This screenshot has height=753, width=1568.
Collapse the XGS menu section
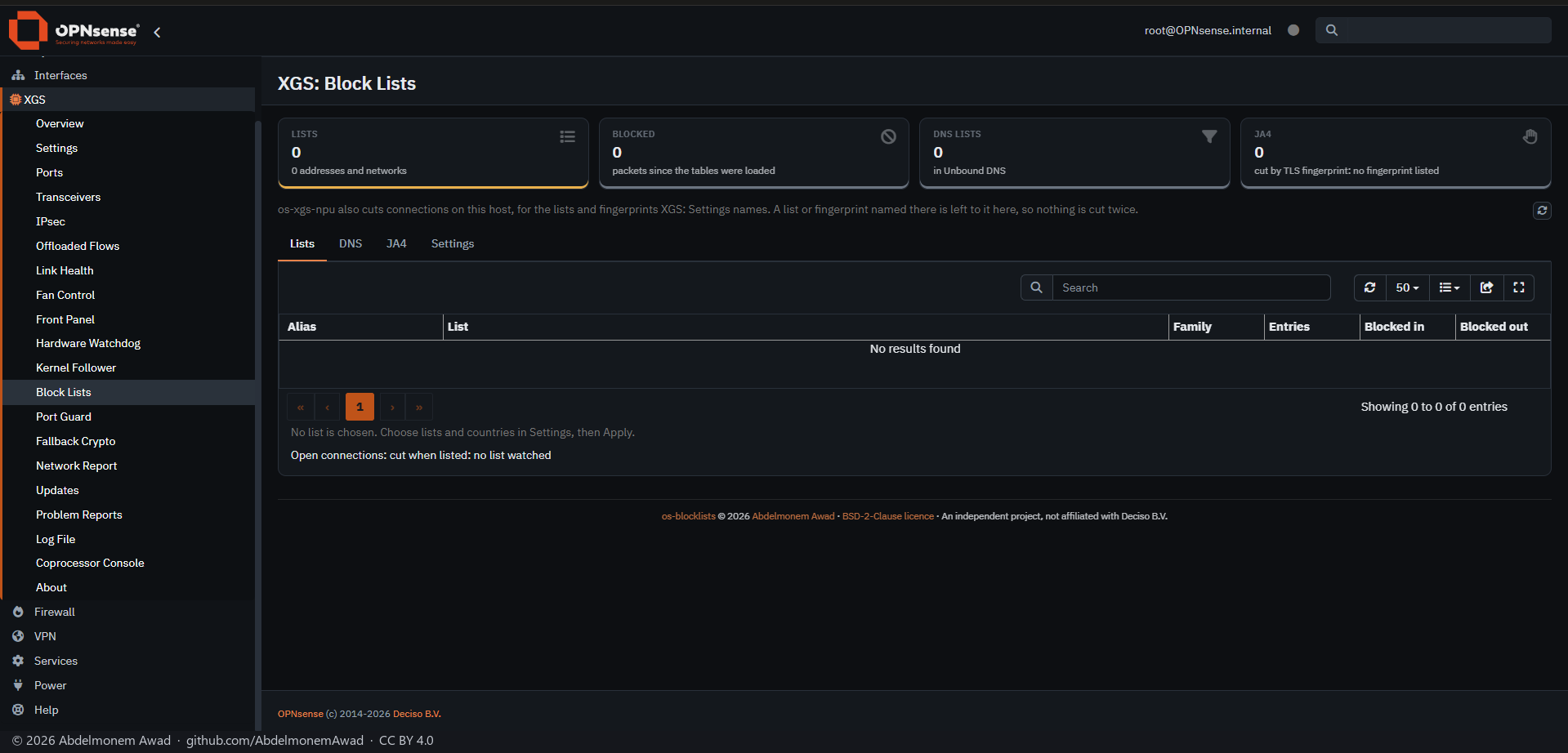click(127, 100)
